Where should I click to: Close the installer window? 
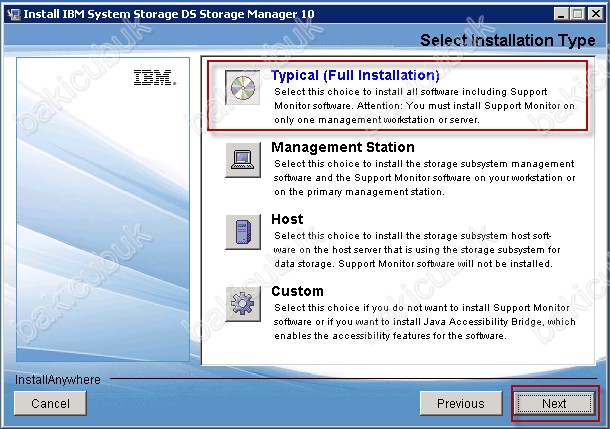pyautogui.click(x=596, y=14)
